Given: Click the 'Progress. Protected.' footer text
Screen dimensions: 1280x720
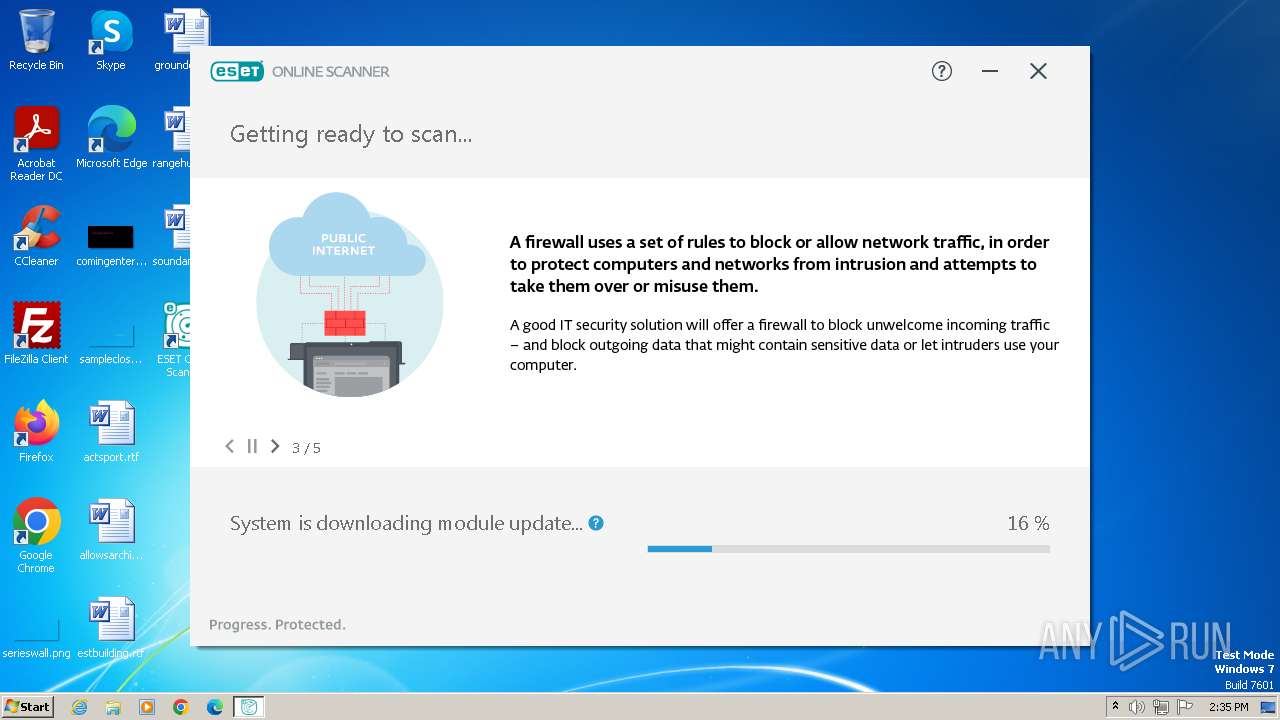Looking at the screenshot, I should (277, 624).
